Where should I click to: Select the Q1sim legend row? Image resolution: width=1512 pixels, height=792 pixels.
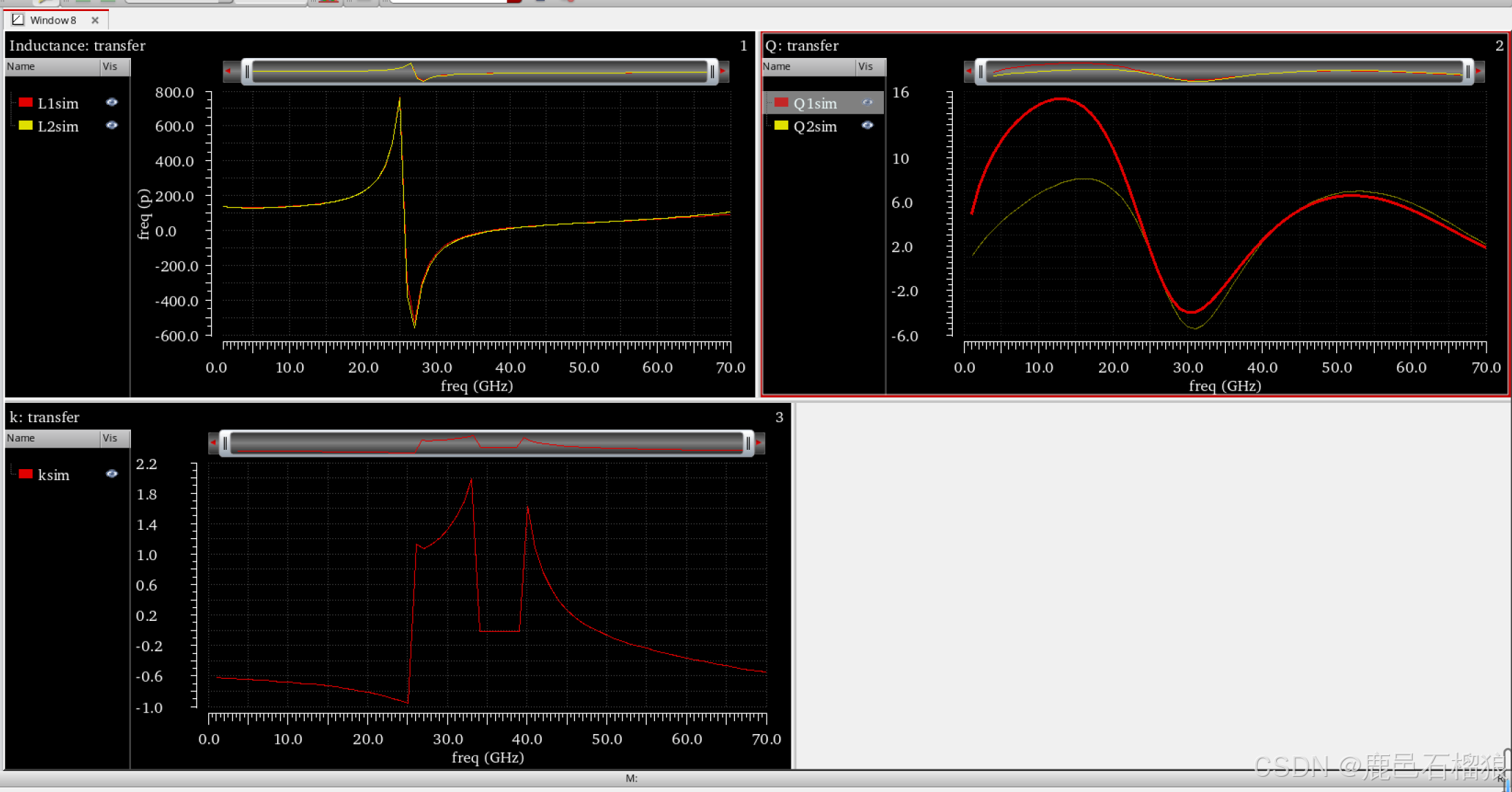[x=815, y=103]
